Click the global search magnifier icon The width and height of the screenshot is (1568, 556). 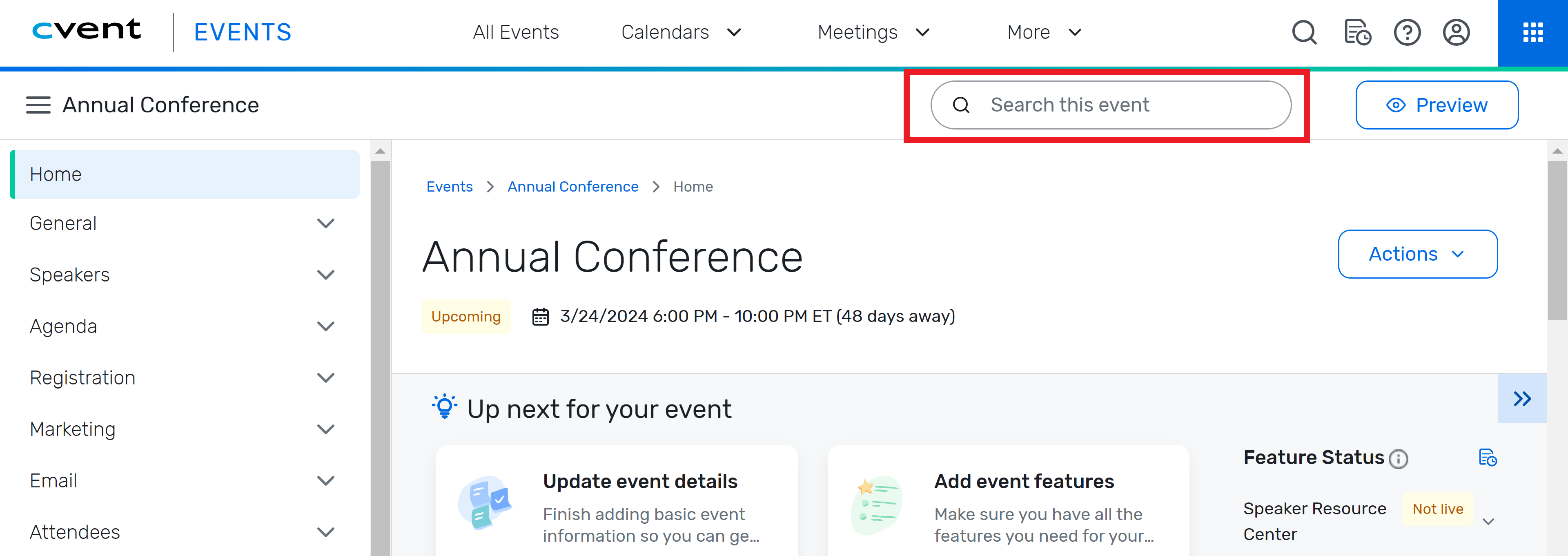(x=1304, y=32)
